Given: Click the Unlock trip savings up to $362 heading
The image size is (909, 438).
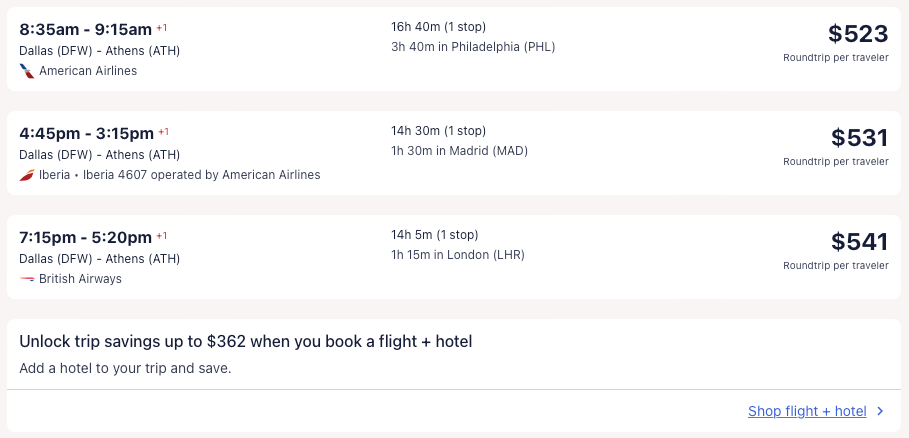Looking at the screenshot, I should click(x=245, y=342).
